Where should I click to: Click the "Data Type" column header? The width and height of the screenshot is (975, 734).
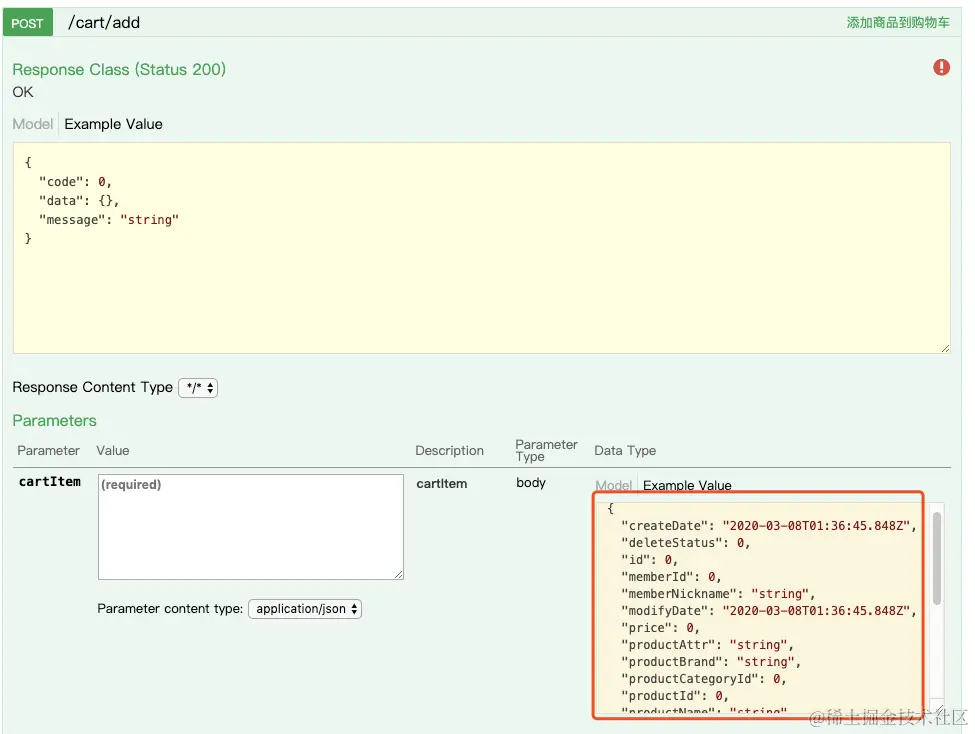pyautogui.click(x=625, y=450)
